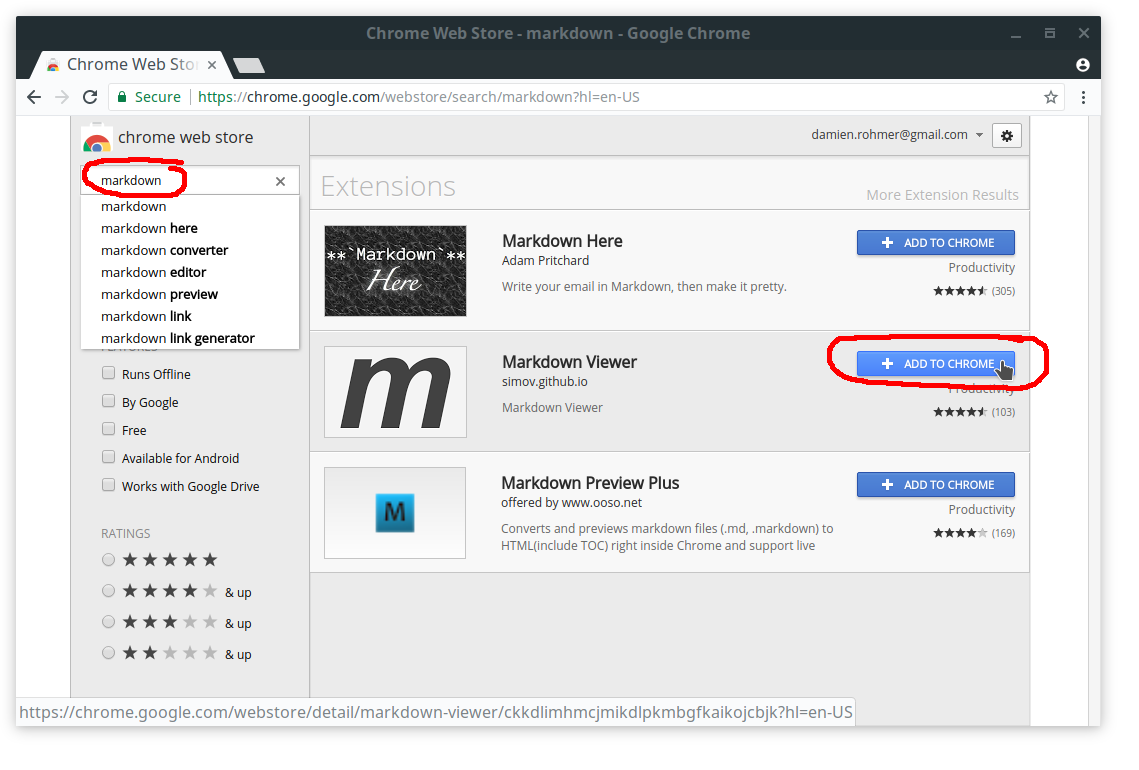
Task: Select the four stars & up rating
Action: 109,591
